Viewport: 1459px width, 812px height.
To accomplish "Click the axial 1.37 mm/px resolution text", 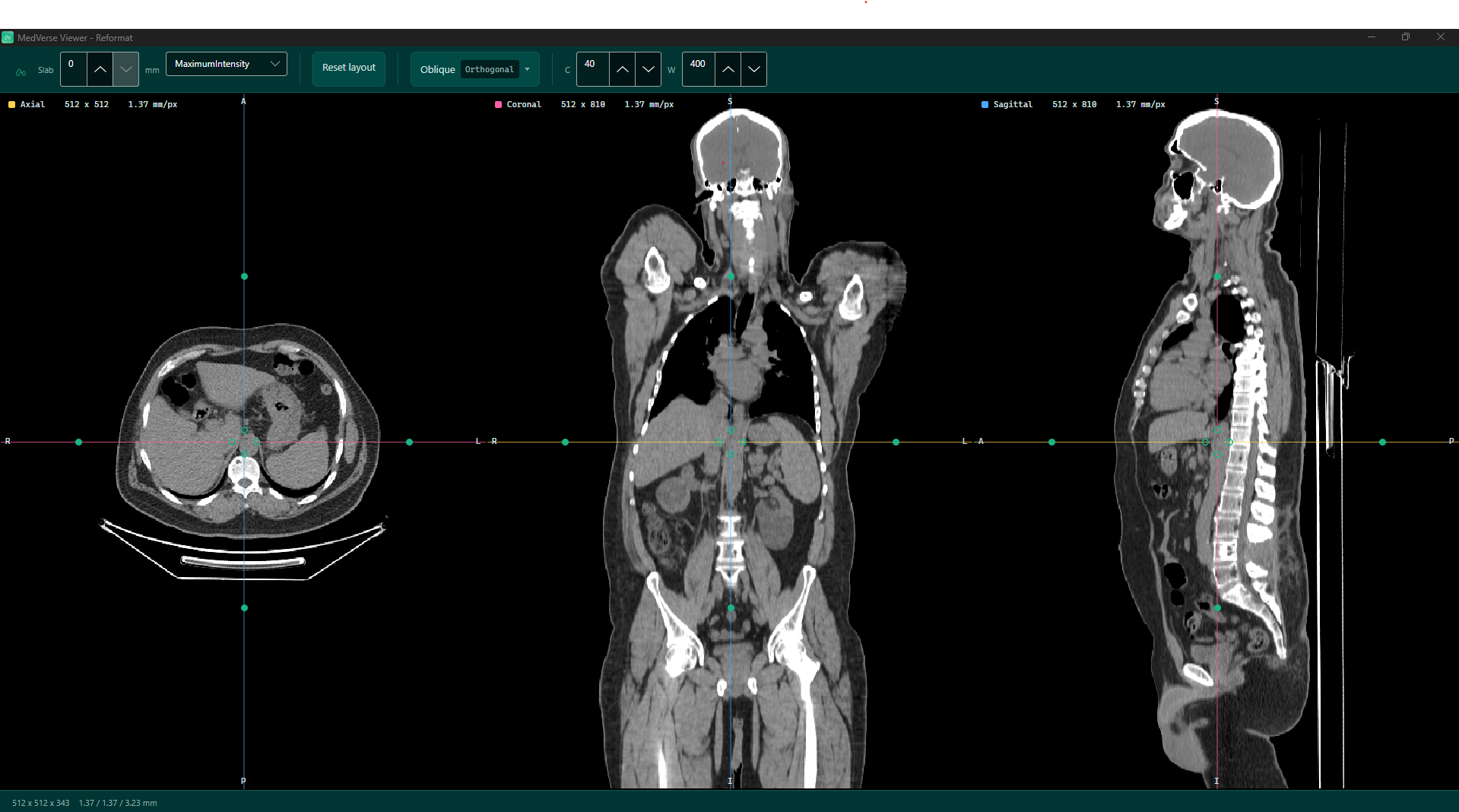I will point(153,105).
